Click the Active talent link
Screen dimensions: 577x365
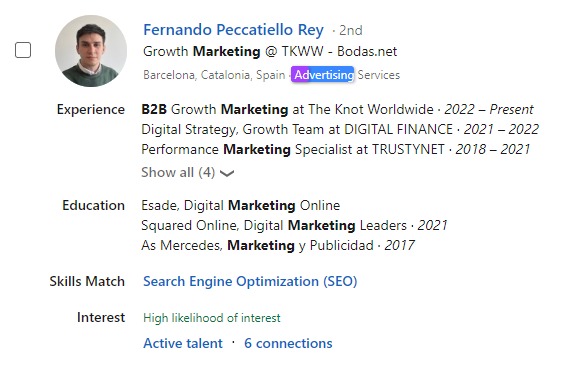183,343
